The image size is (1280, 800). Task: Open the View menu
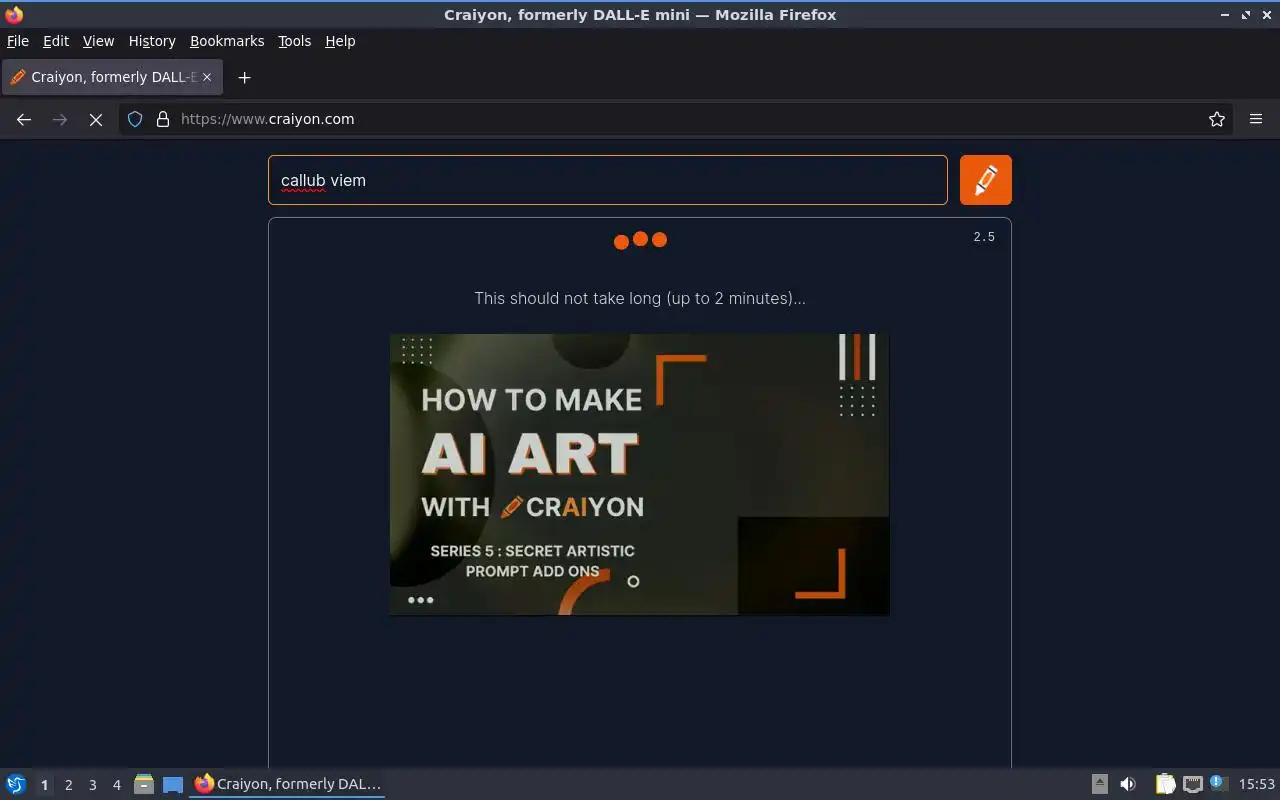pyautogui.click(x=98, y=41)
